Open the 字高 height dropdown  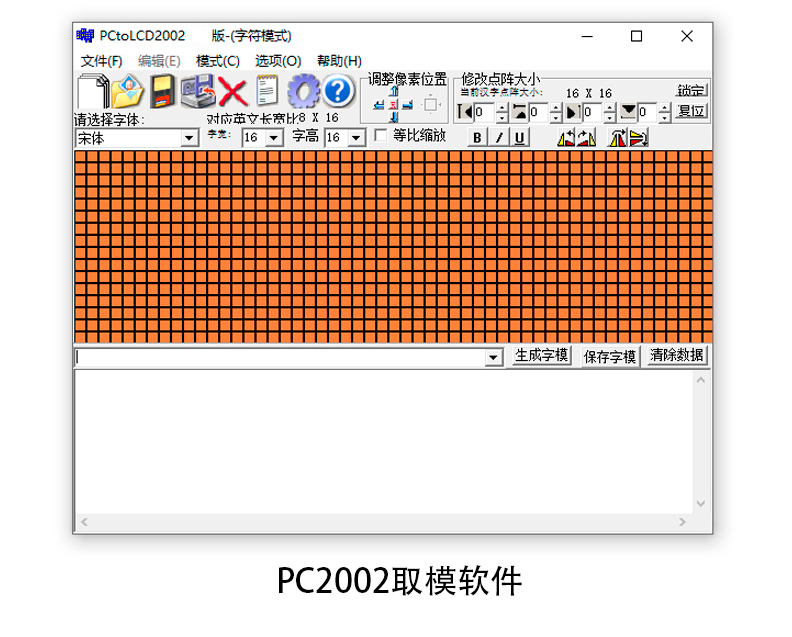point(356,137)
